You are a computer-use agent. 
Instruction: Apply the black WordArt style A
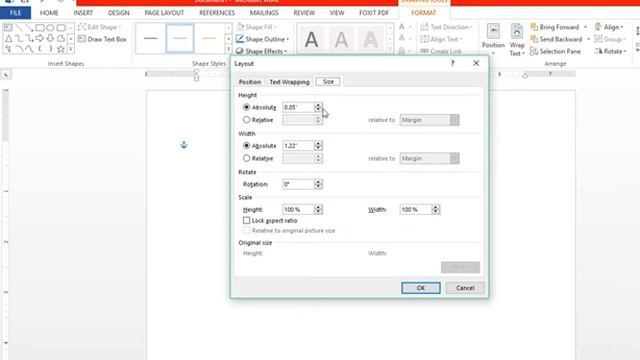[x=311, y=40]
